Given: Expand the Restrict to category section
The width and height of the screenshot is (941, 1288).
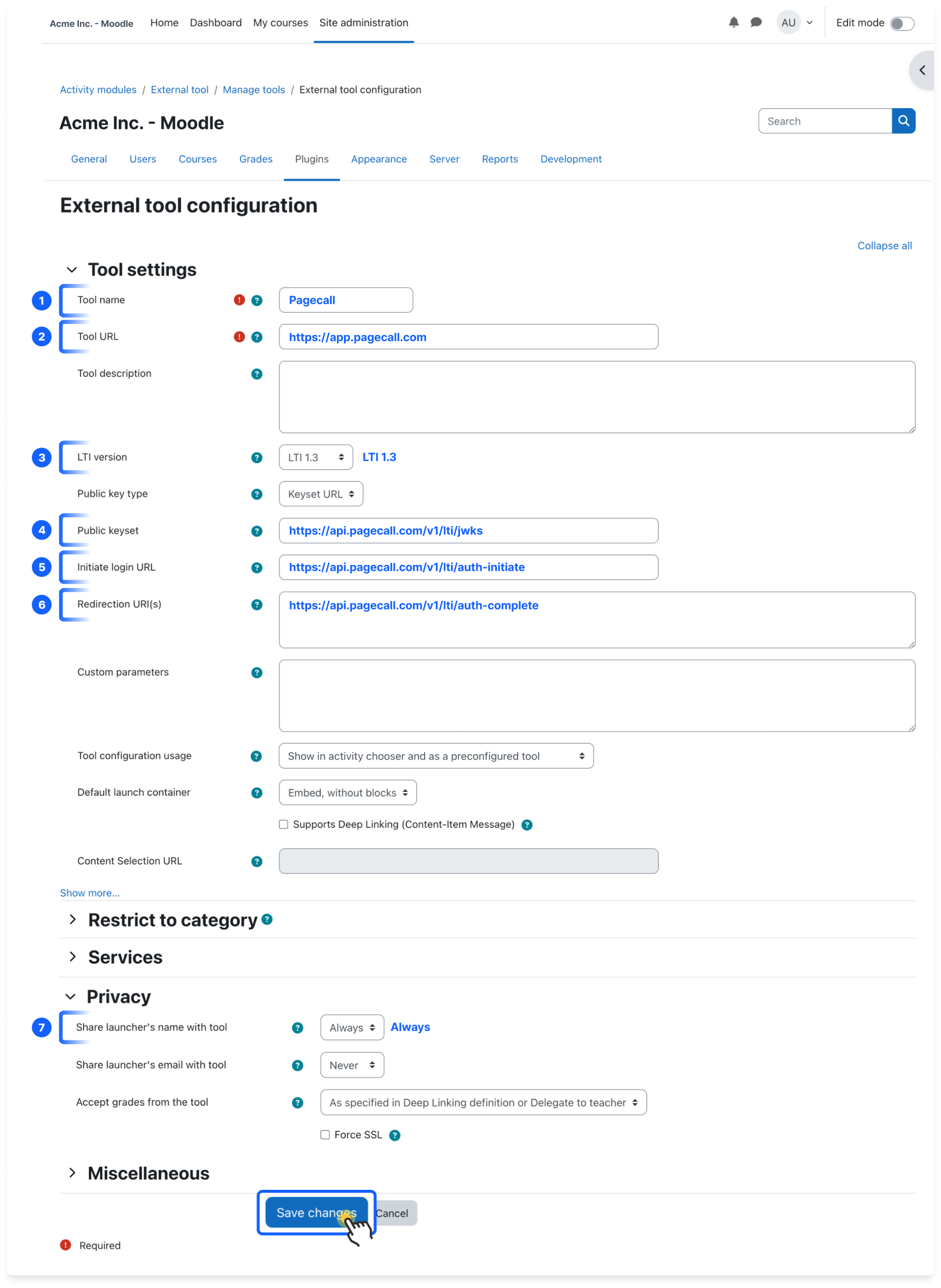Looking at the screenshot, I should (72, 919).
